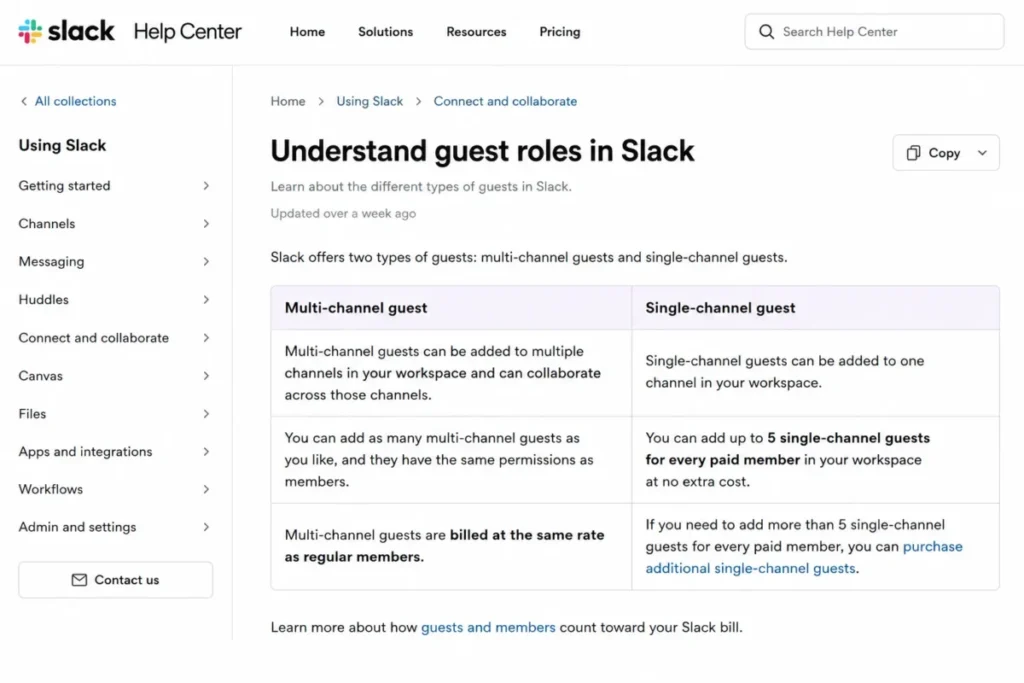1024x683 pixels.
Task: Expand the Getting started section
Action: pyautogui.click(x=206, y=186)
